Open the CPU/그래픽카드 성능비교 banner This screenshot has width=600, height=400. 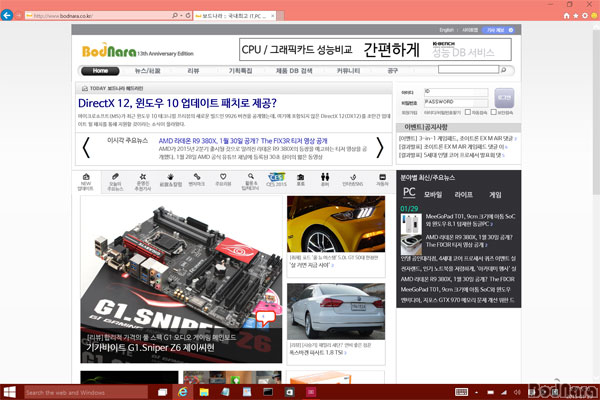375,49
